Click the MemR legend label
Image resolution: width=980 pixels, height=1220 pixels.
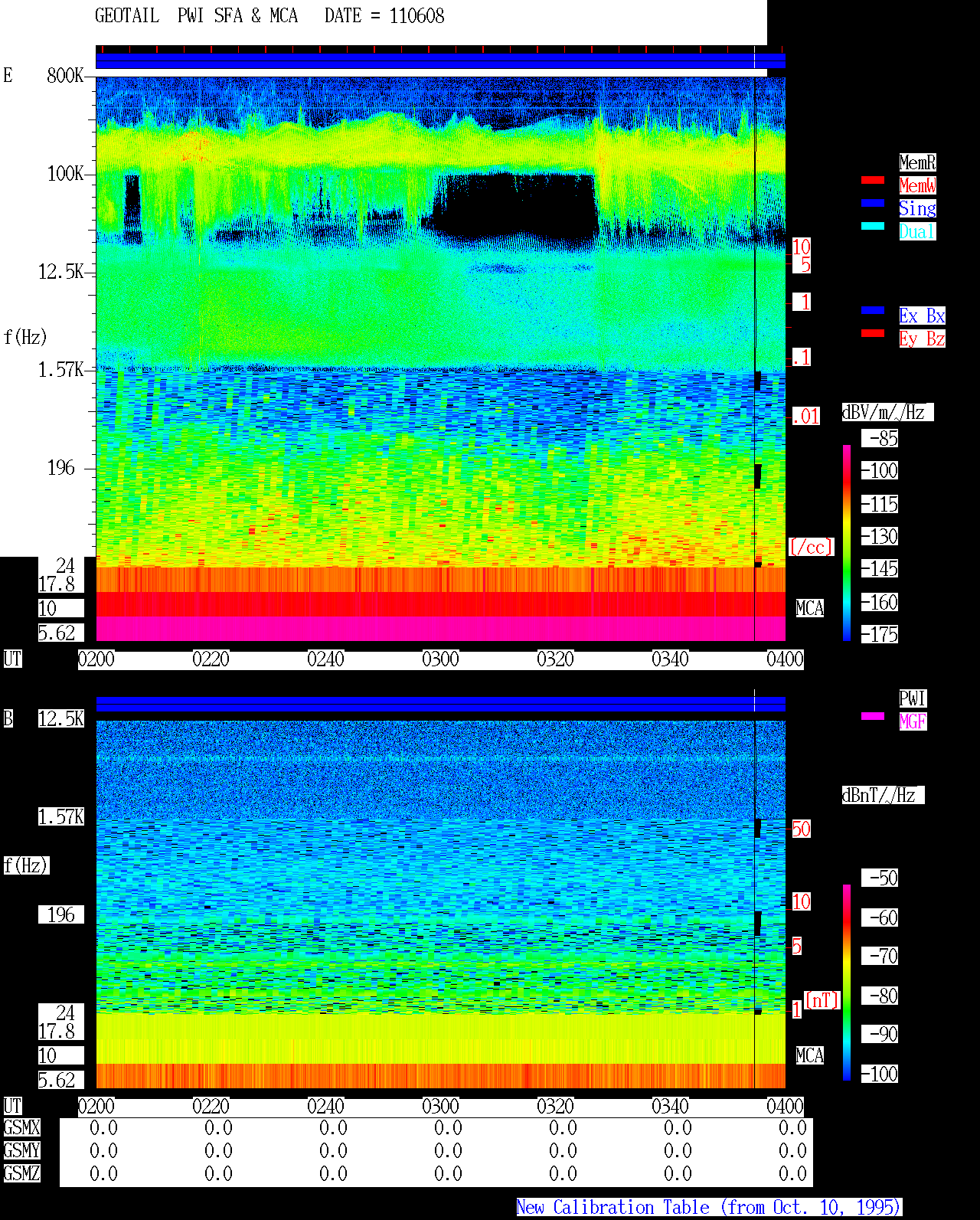point(917,162)
